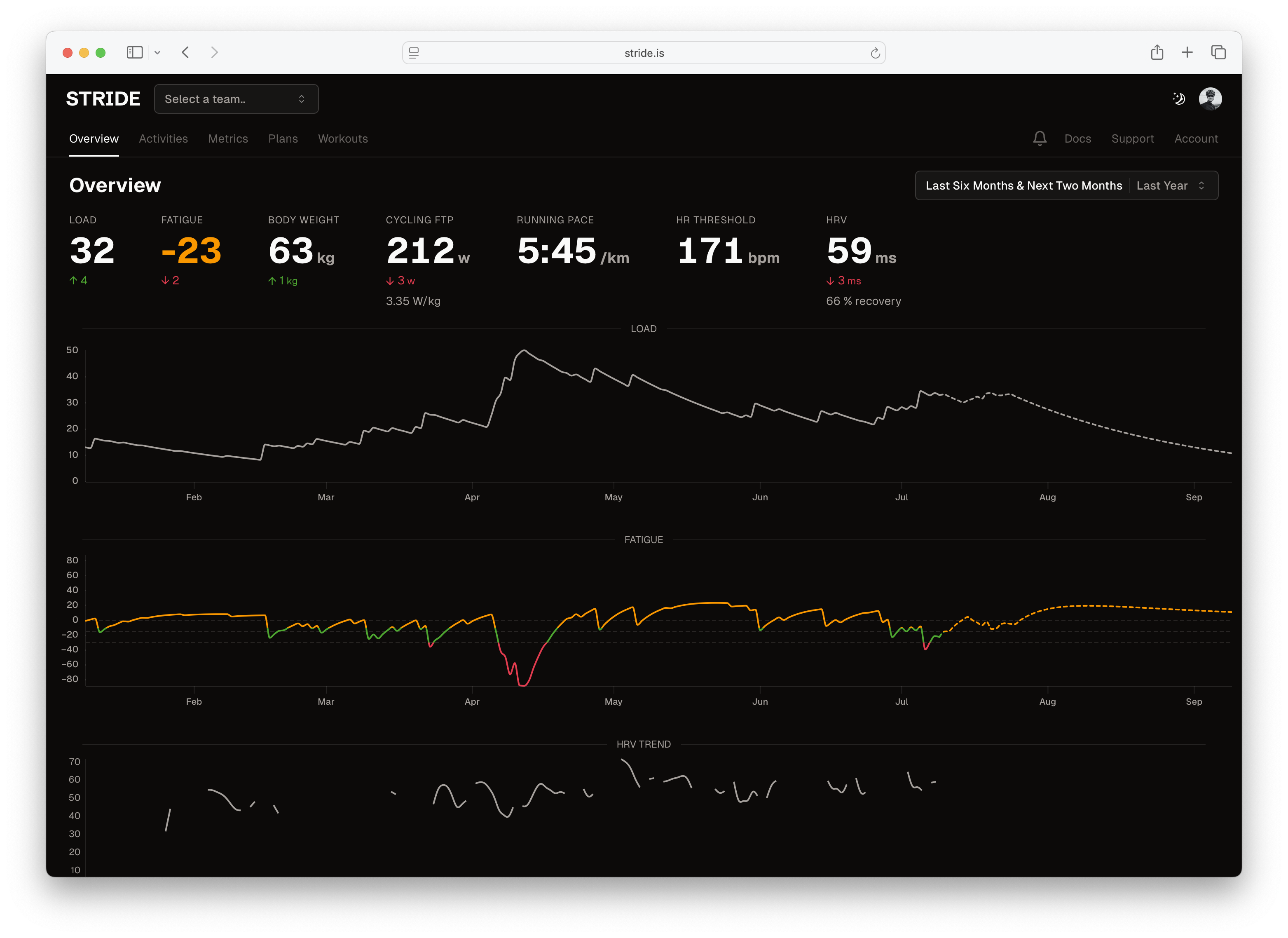The height and width of the screenshot is (938, 1288).
Task: Click the browser back navigation arrow
Action: point(185,52)
